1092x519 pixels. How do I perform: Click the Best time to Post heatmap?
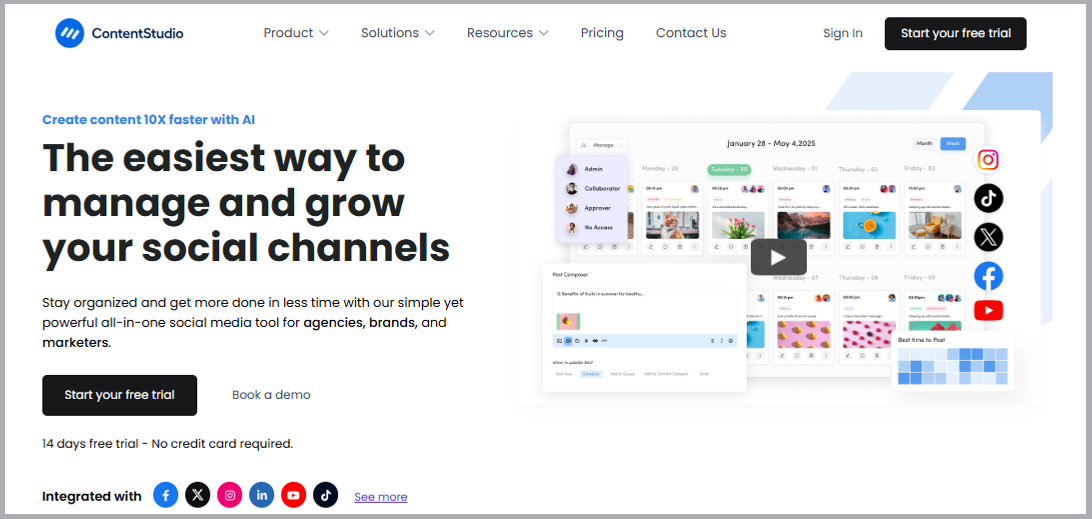click(x=953, y=366)
